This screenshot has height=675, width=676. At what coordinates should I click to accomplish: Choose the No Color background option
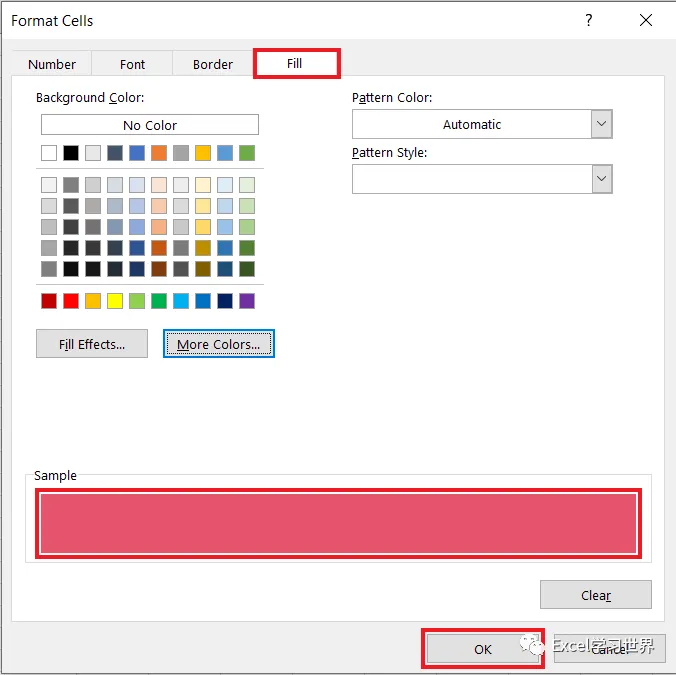point(150,125)
